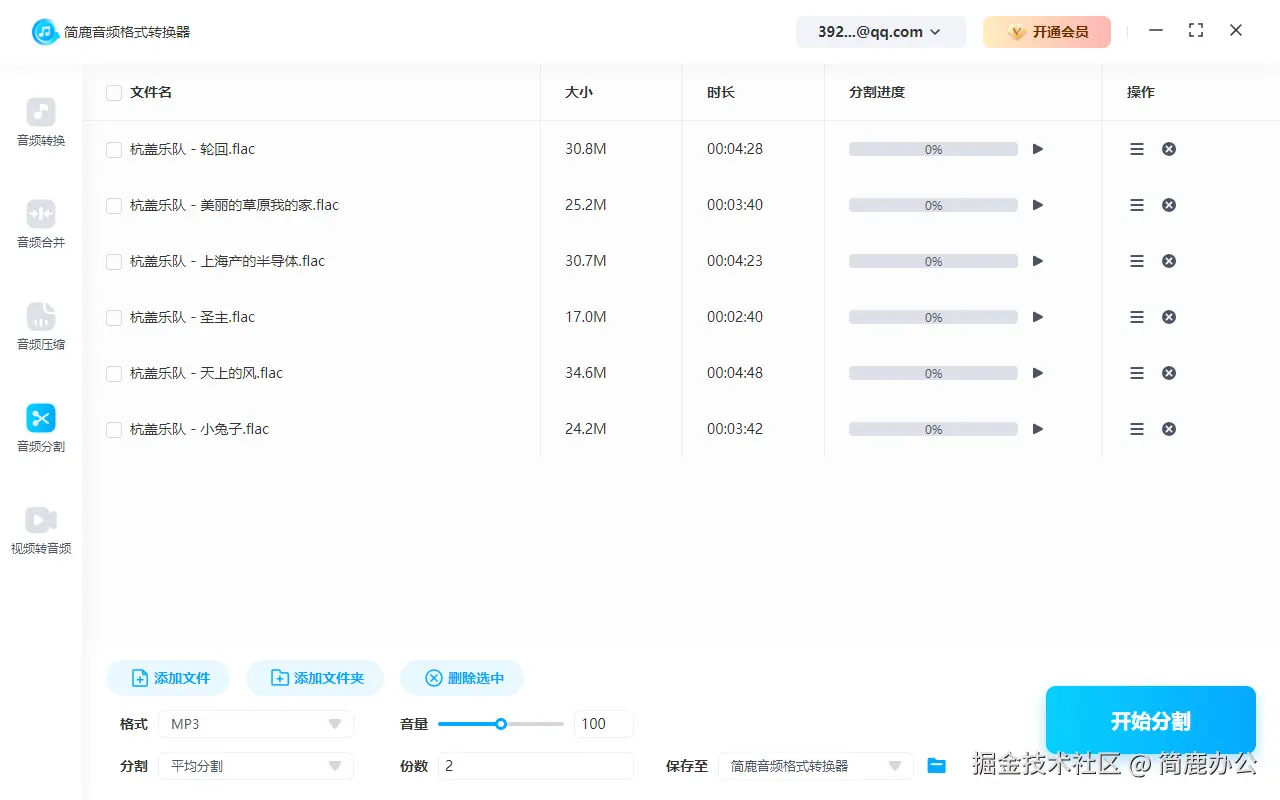
Task: Switch to 音频转换 in the sidebar
Action: point(41,122)
